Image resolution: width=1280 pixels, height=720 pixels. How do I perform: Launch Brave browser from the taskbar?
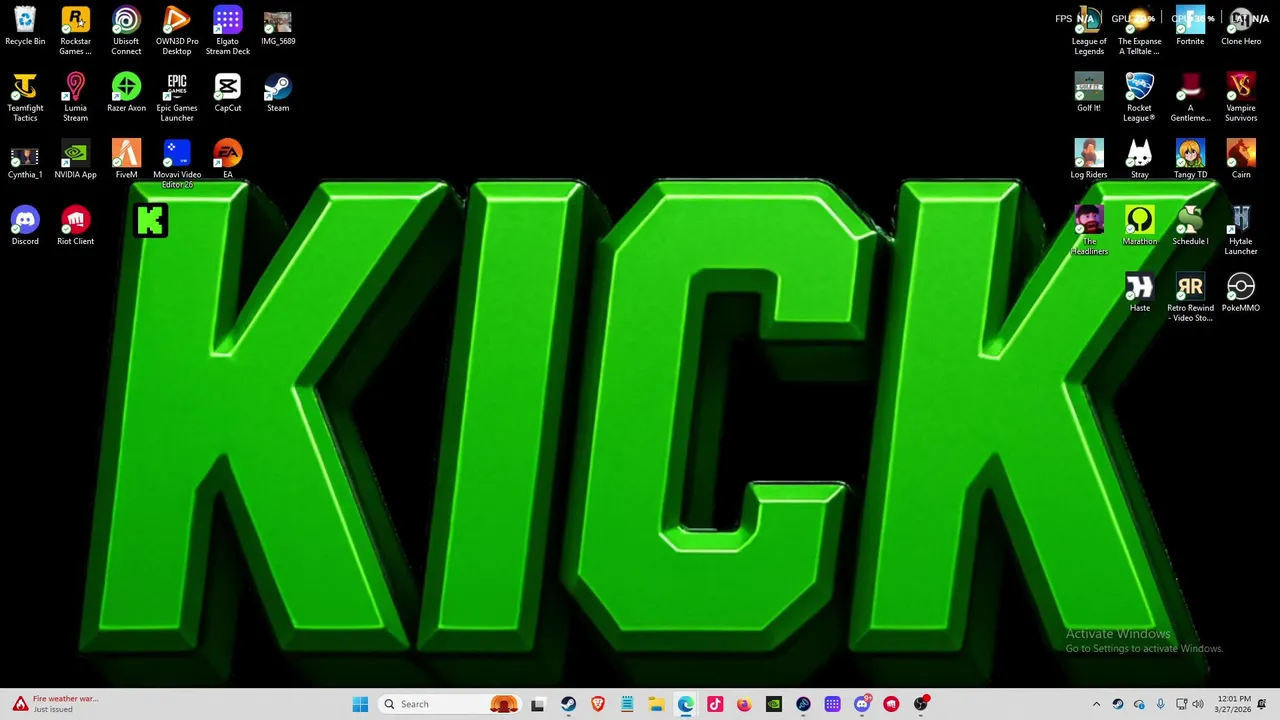pos(598,704)
